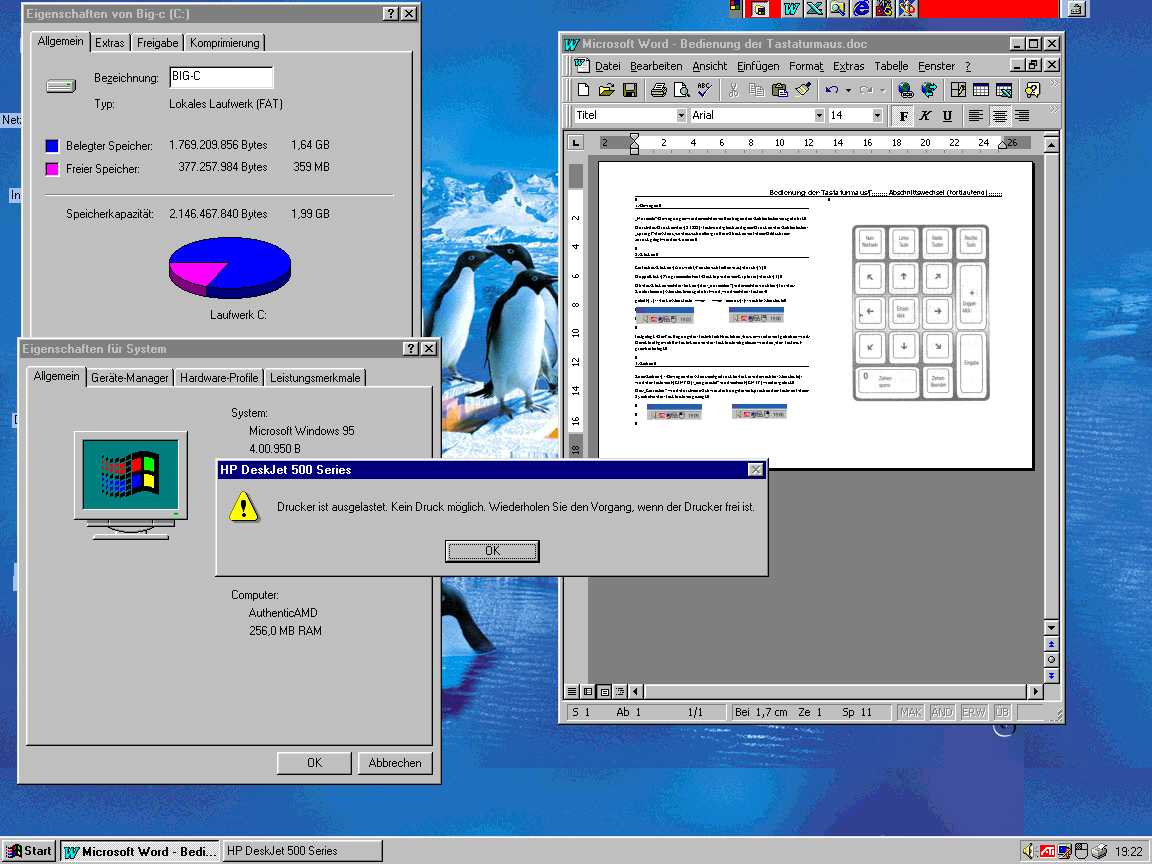Screen dimensions: 1152x864
Task: Open Select Browse Object circle button
Action: (x=1051, y=660)
